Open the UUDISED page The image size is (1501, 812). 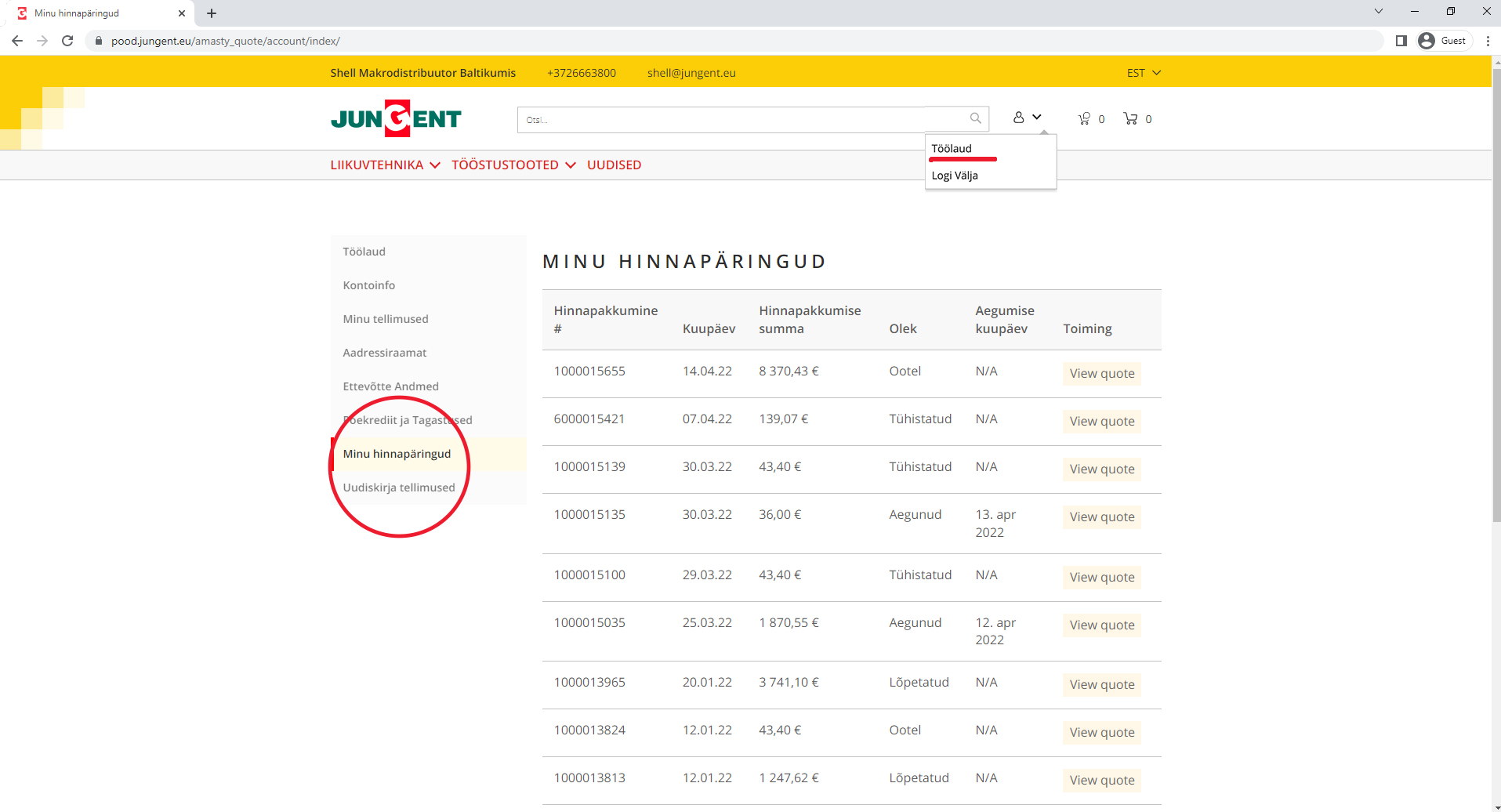(x=614, y=165)
